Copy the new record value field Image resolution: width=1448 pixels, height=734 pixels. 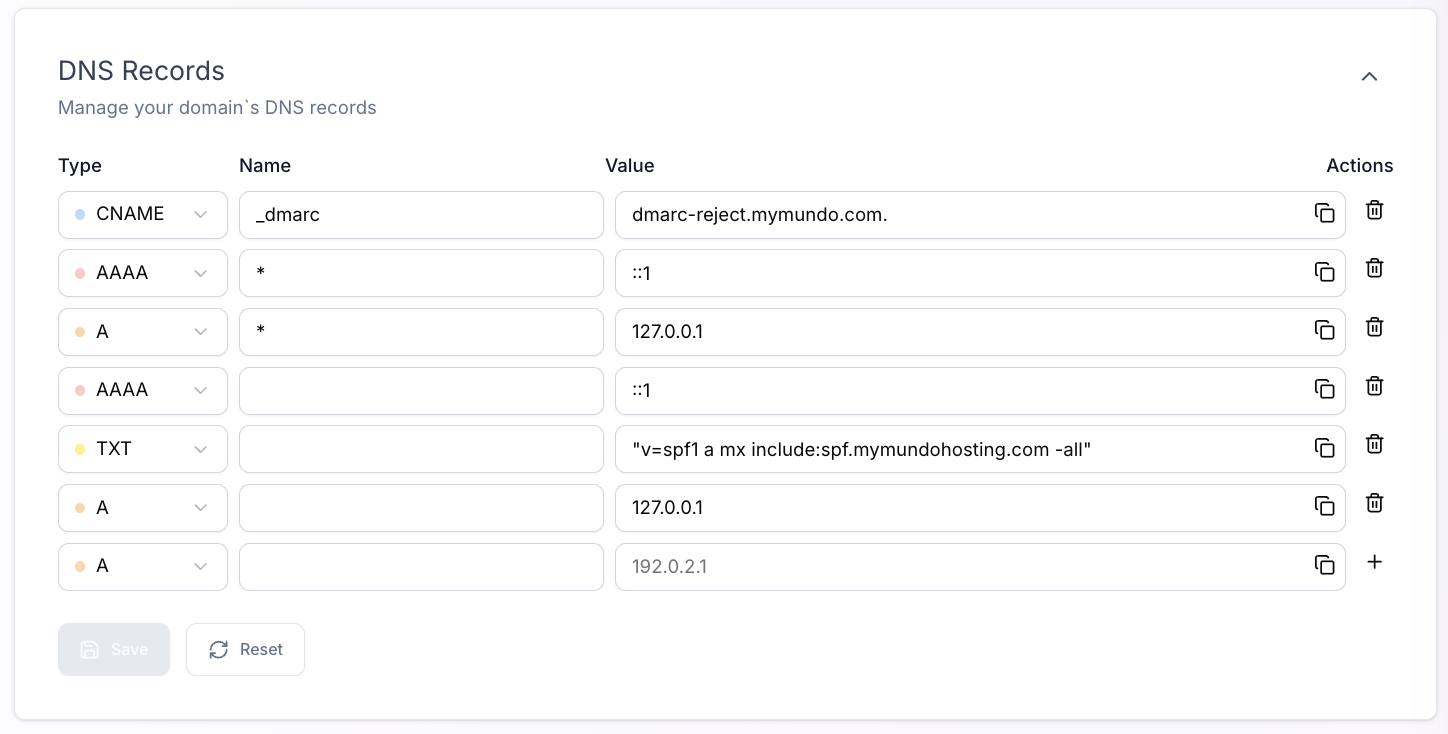point(1325,566)
